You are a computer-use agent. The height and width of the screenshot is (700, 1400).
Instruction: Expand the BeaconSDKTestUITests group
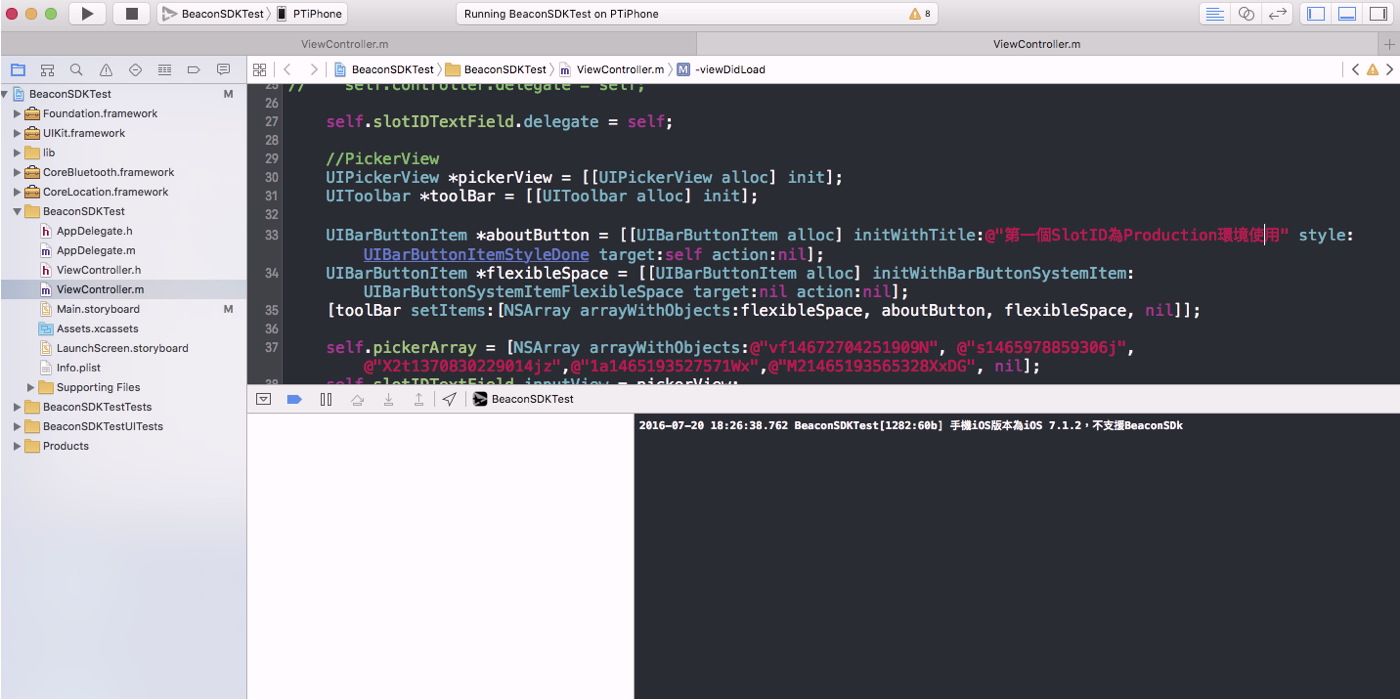(17, 427)
